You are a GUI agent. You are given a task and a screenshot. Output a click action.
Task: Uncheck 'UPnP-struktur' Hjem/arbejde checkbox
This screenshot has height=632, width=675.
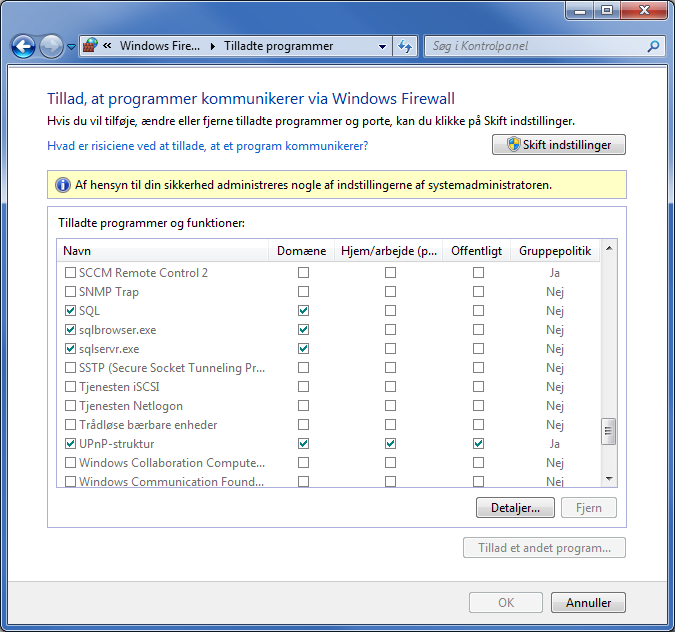tap(390, 443)
